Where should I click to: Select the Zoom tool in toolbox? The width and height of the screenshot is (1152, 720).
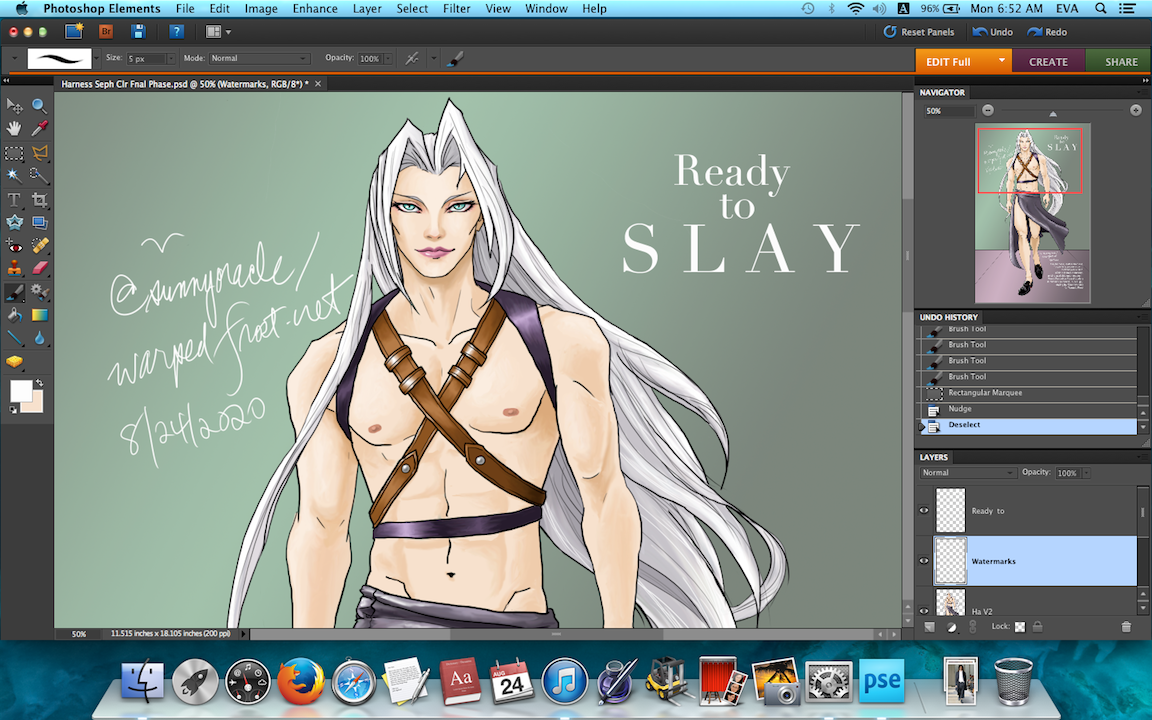pos(39,106)
